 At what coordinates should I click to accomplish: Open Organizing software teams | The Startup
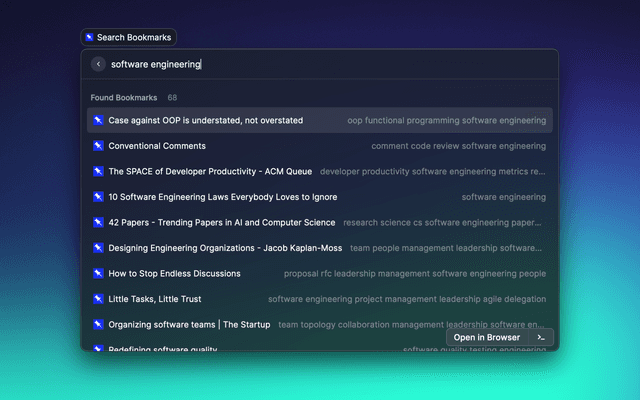(189, 324)
